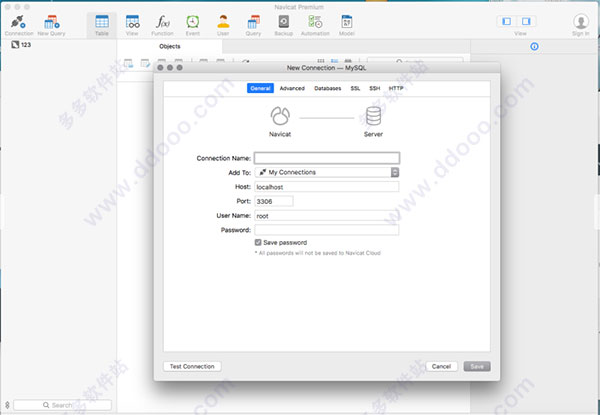Open the Automation toolbar icon
The height and width of the screenshot is (415, 600).
(x=315, y=22)
